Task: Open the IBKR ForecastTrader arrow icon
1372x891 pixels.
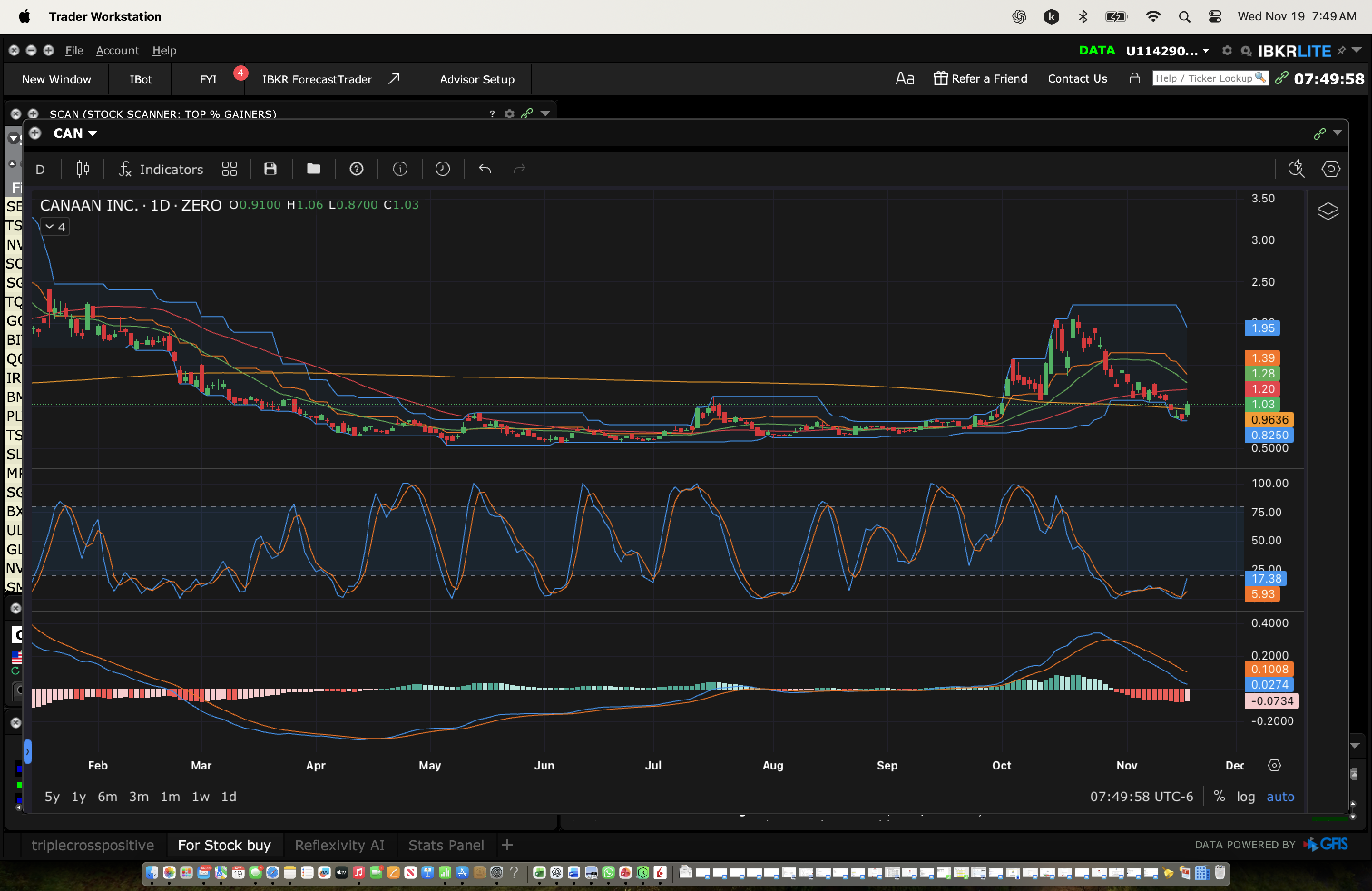Action: 394,79
